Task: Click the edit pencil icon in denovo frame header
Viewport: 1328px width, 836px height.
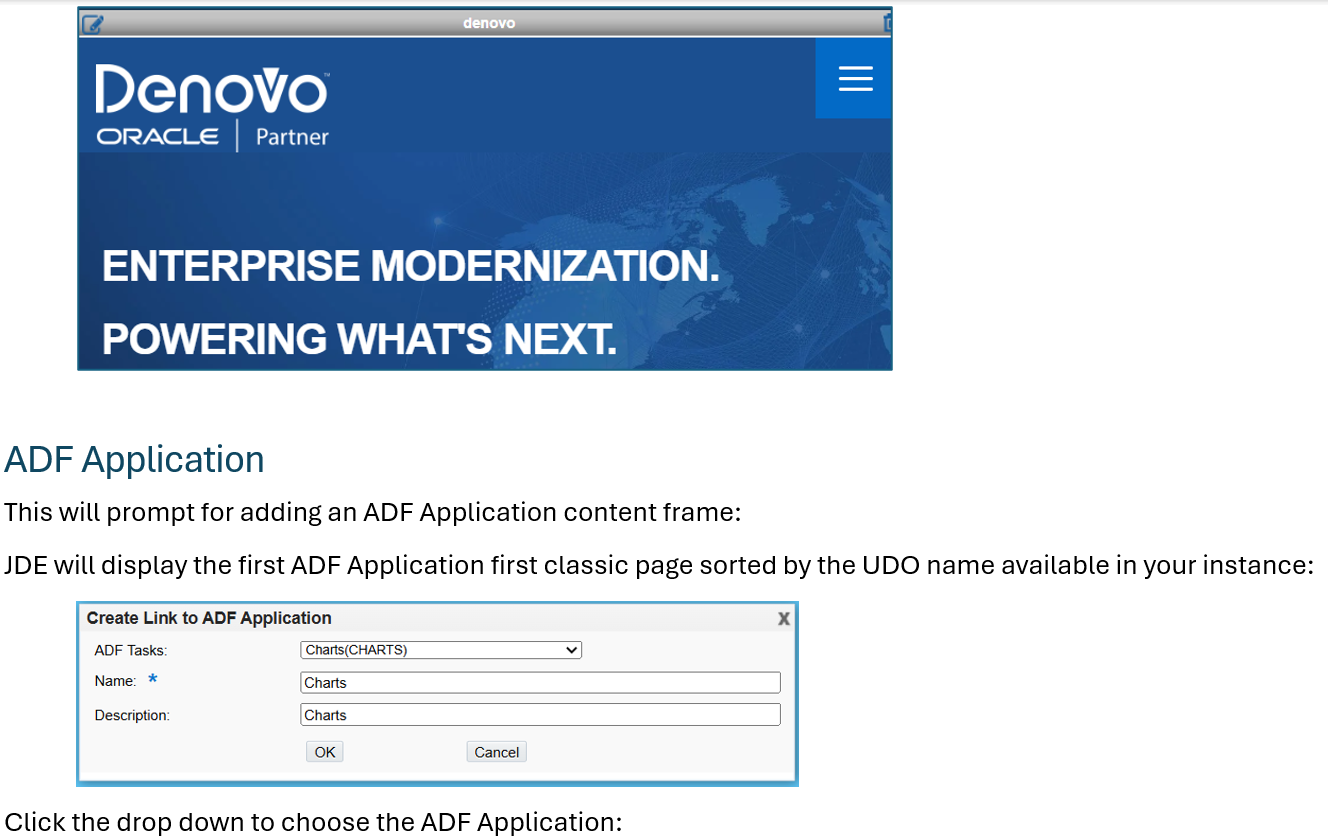Action: [x=93, y=23]
